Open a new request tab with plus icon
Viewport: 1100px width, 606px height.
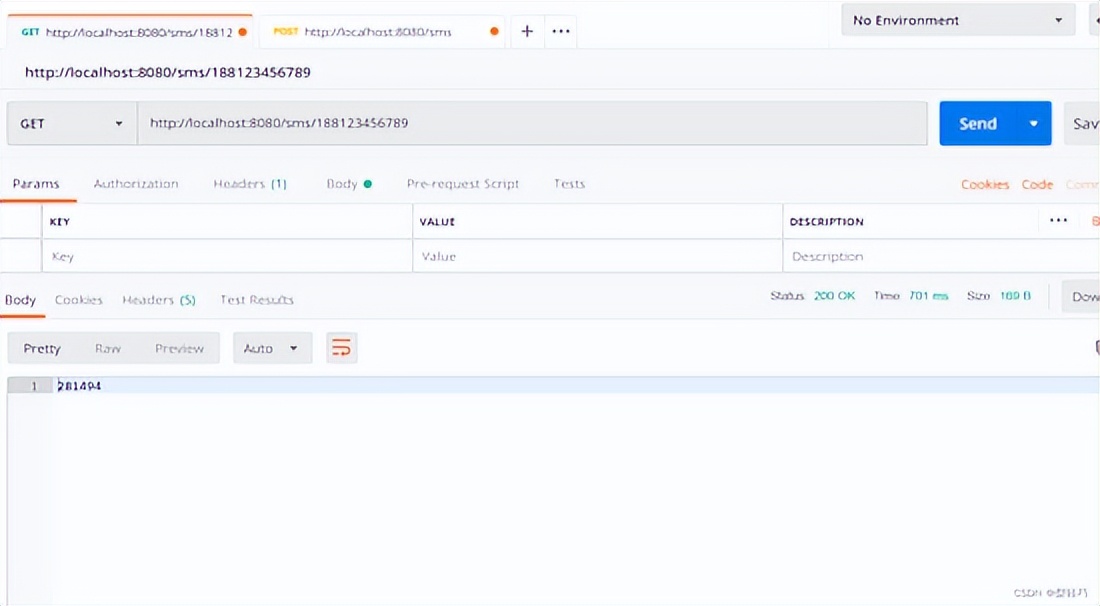[527, 32]
